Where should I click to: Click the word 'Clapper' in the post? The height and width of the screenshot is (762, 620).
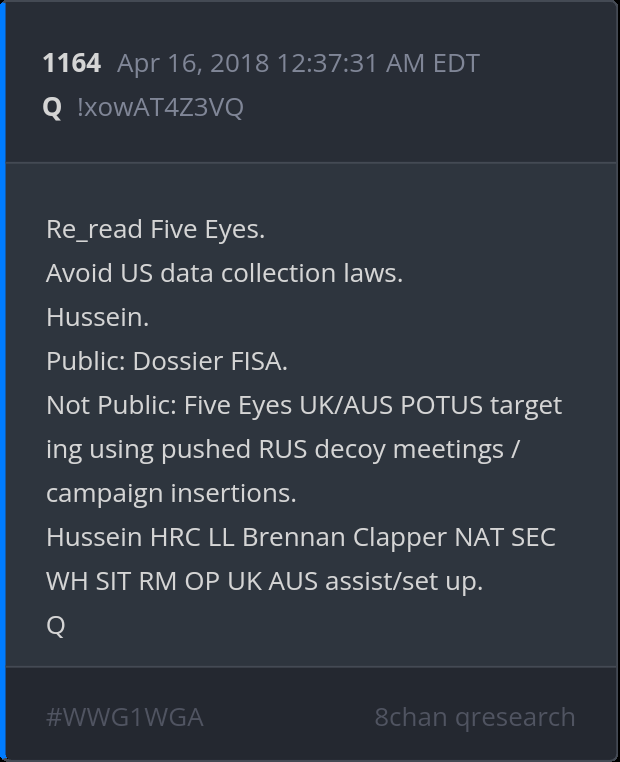pos(400,537)
